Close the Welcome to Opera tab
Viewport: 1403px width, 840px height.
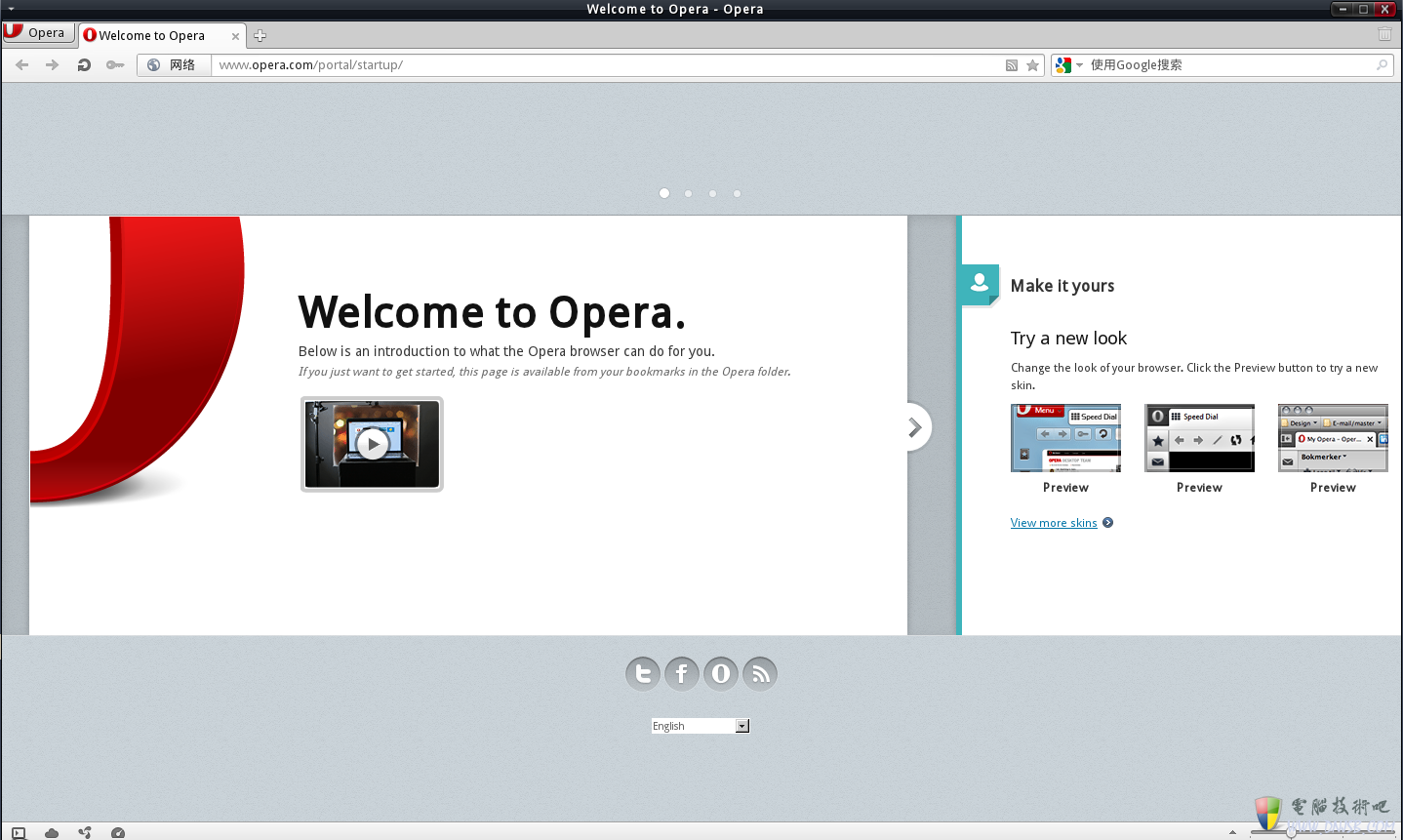(235, 36)
